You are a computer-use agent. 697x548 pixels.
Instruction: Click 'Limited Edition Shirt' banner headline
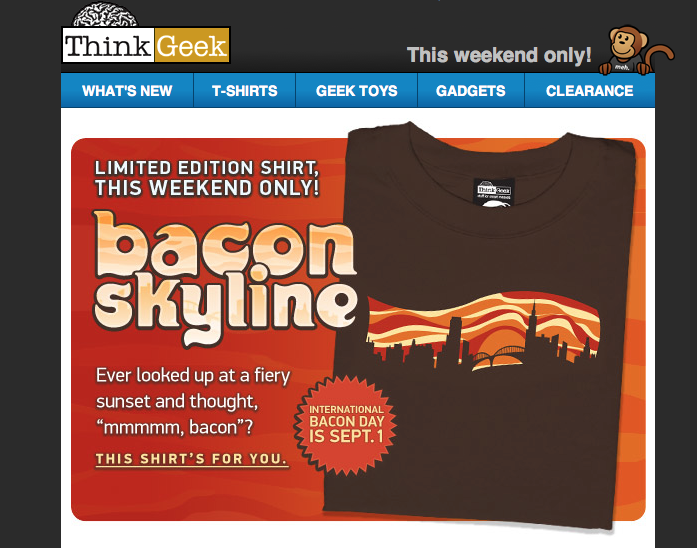pos(207,178)
